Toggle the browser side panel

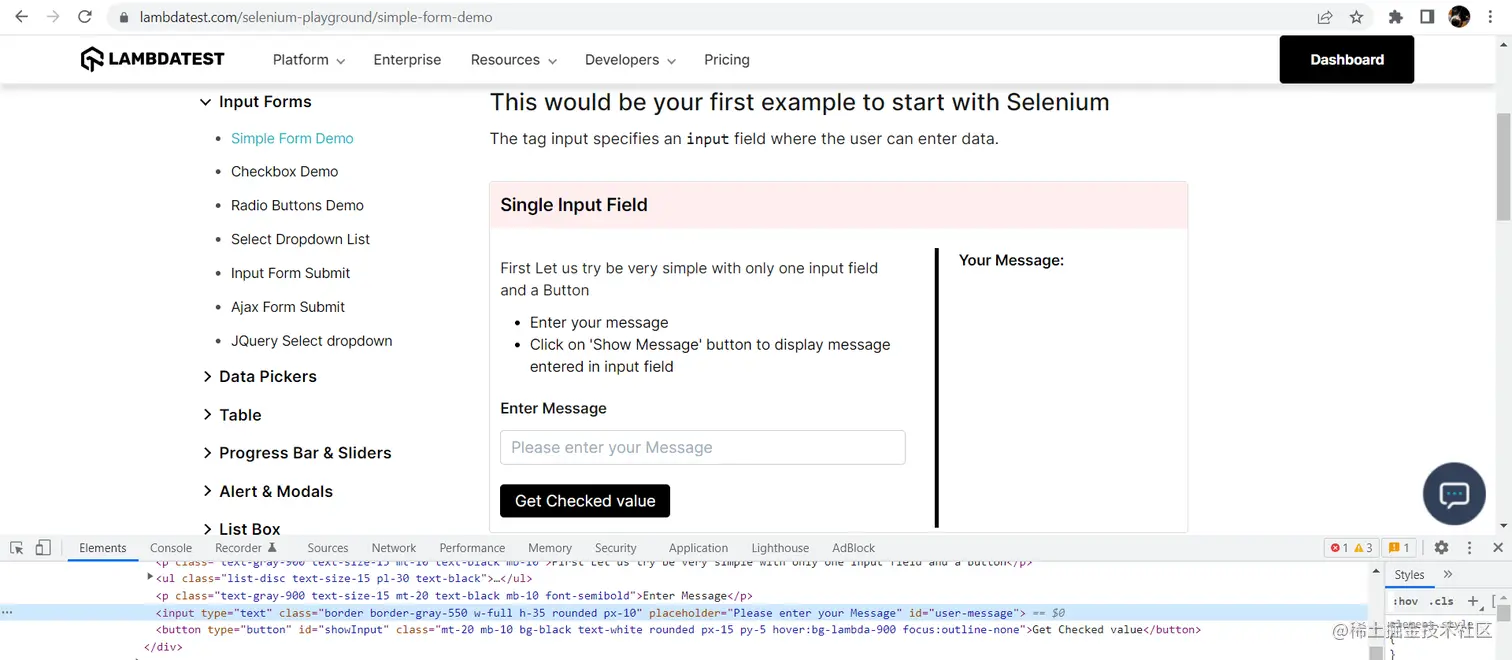click(x=1427, y=17)
